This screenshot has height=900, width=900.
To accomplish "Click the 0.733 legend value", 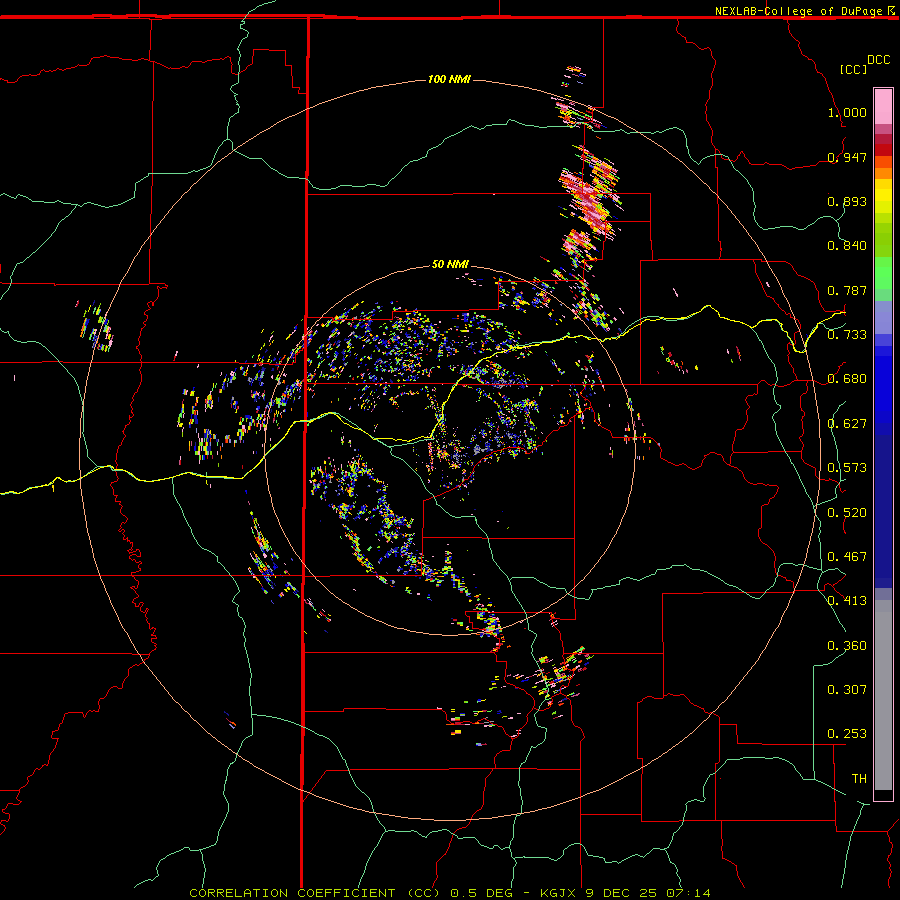I will [847, 335].
